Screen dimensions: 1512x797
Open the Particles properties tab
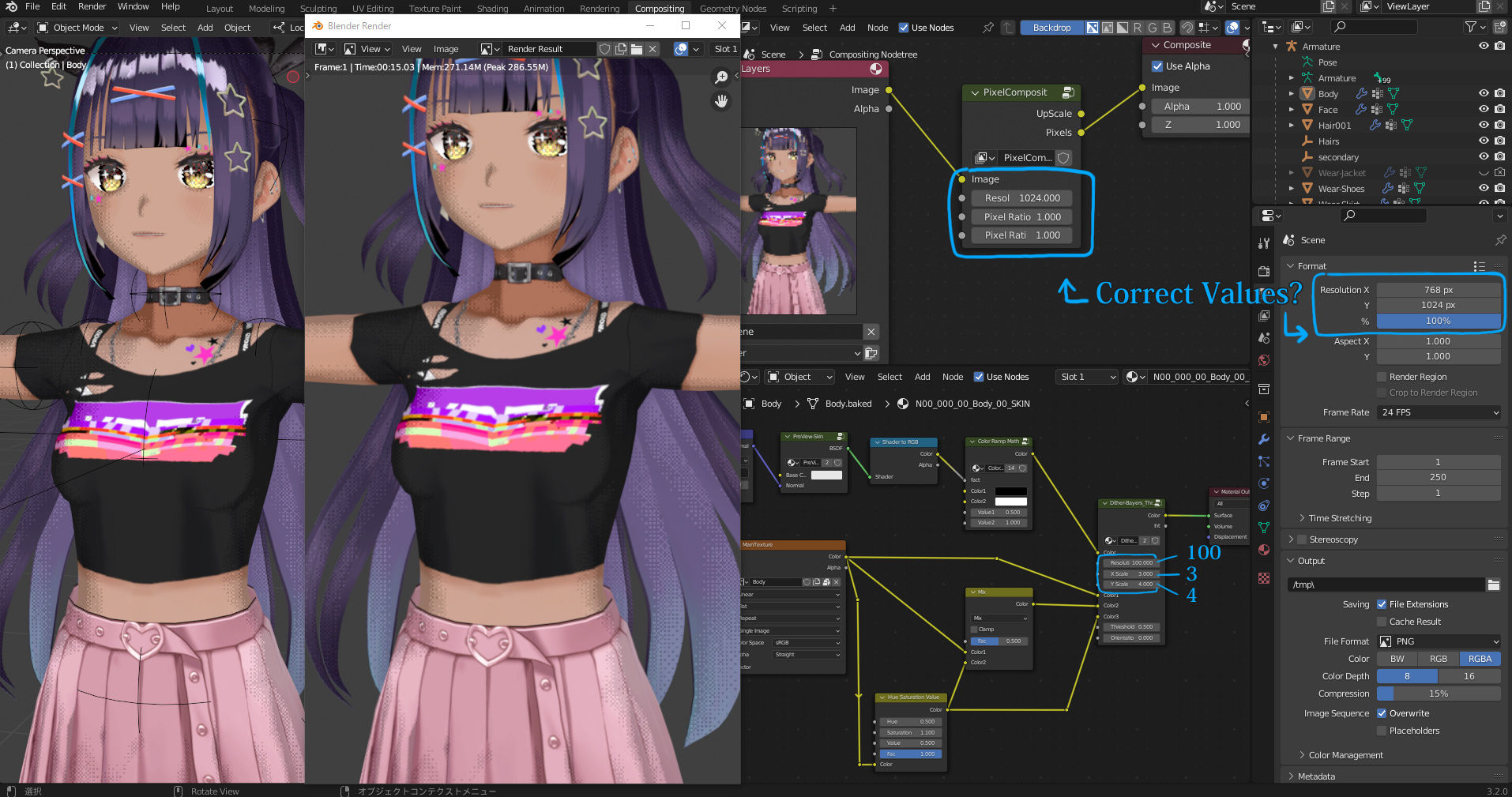point(1264,461)
